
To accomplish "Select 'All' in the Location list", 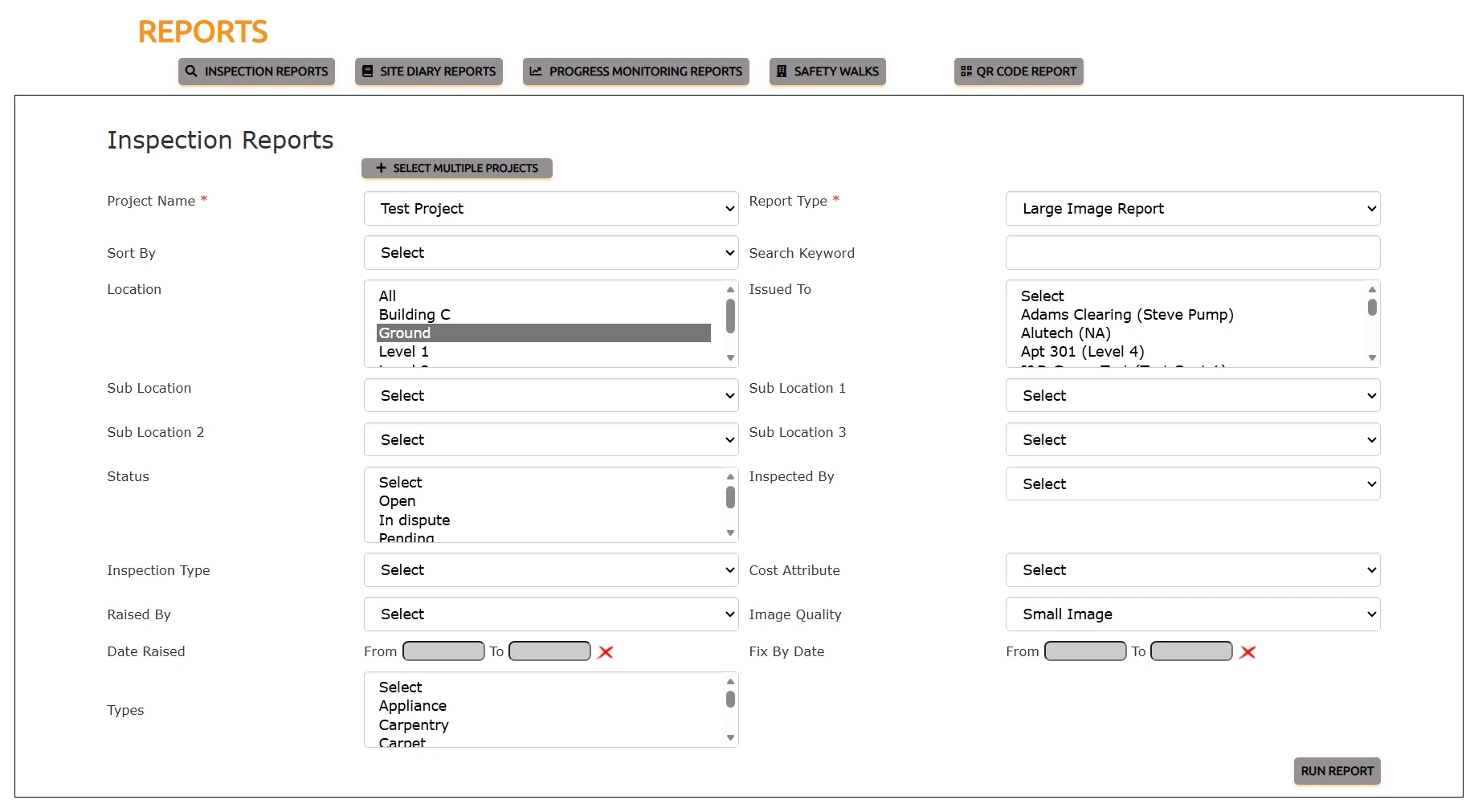I will pyautogui.click(x=544, y=296).
